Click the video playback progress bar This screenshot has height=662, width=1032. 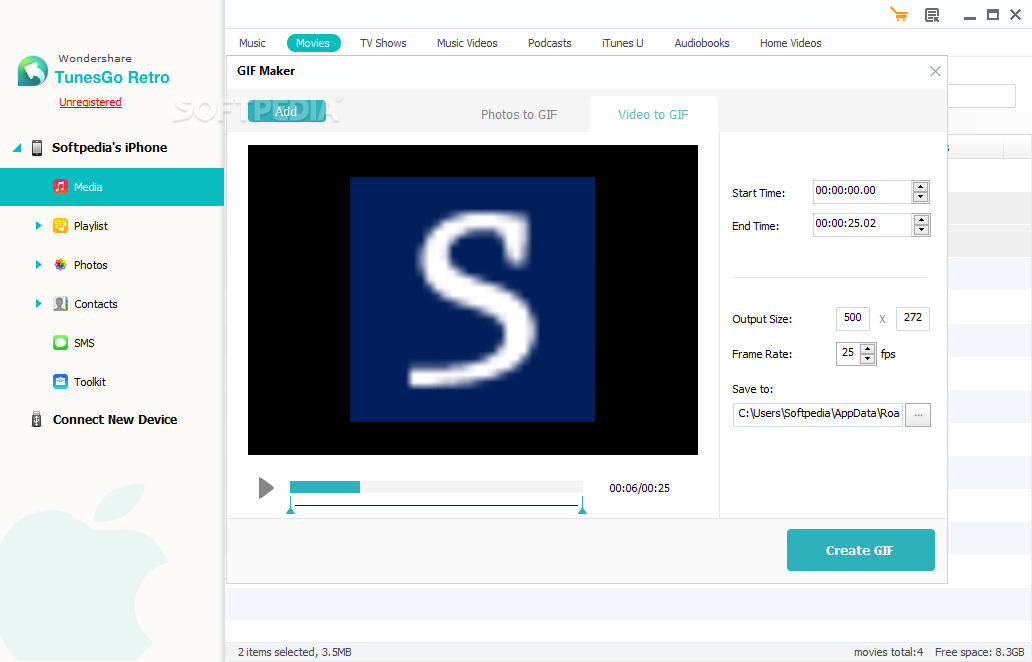[x=436, y=487]
